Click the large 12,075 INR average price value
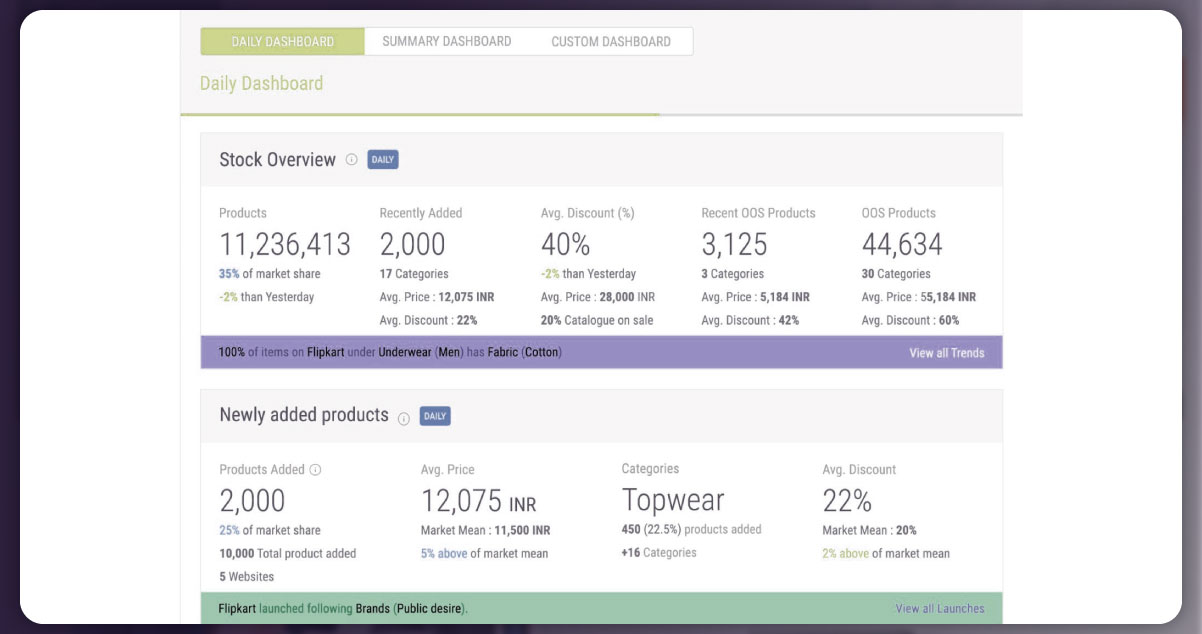This screenshot has height=634, width=1202. 479,500
